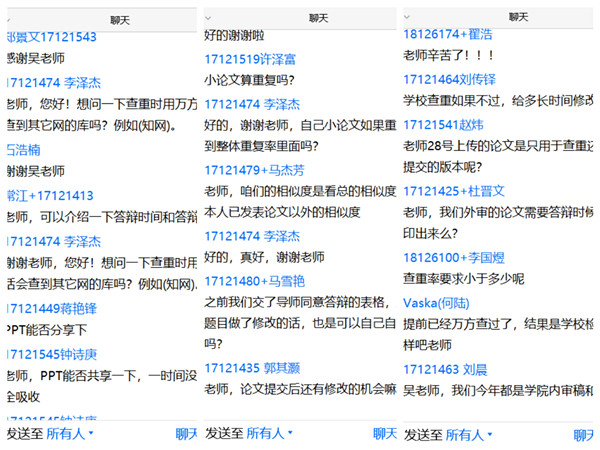
Task: Click the 聊天 title of the right panel
Action: point(518,17)
